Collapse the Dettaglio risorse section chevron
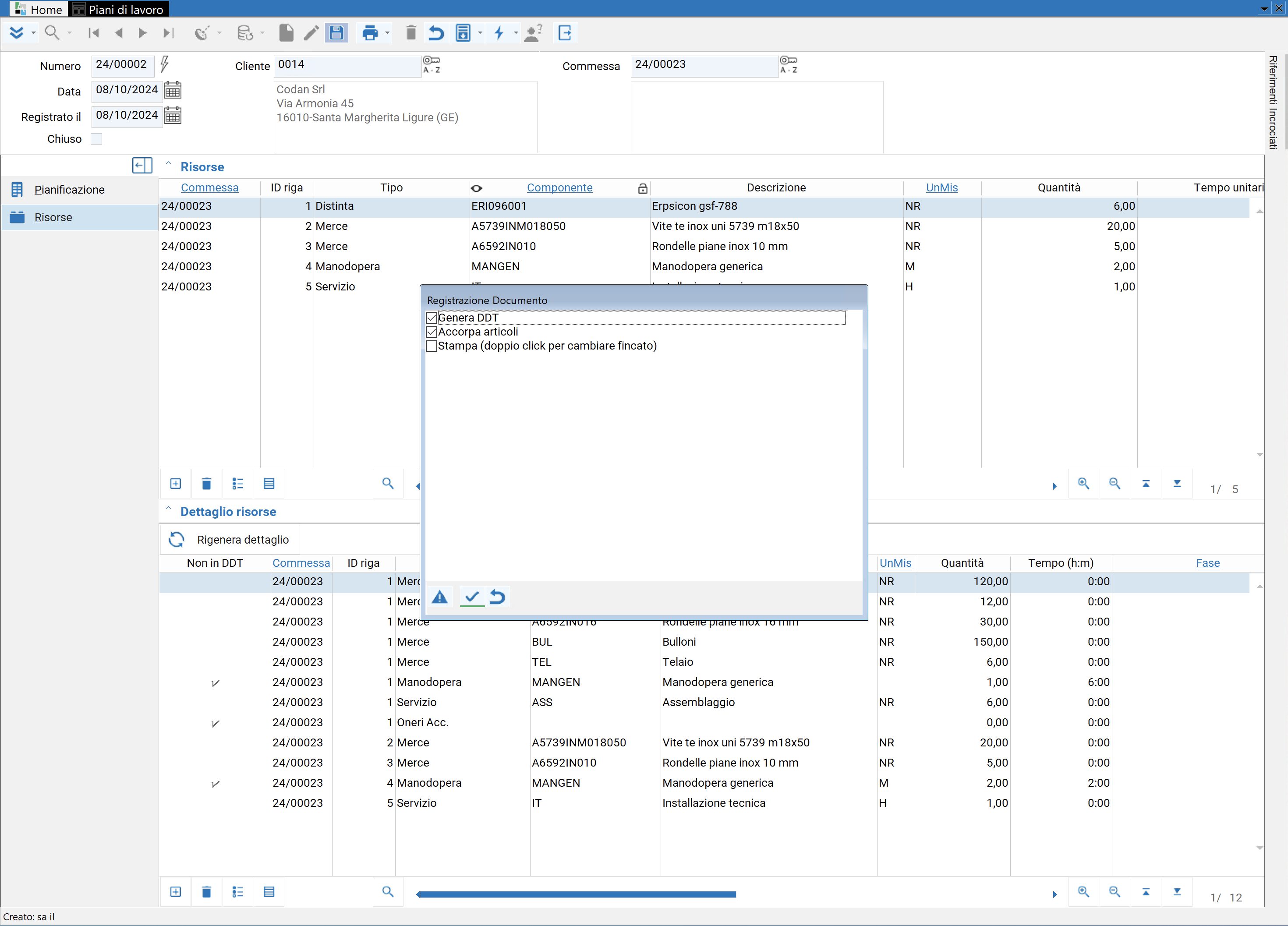The height and width of the screenshot is (926, 1288). tap(168, 508)
